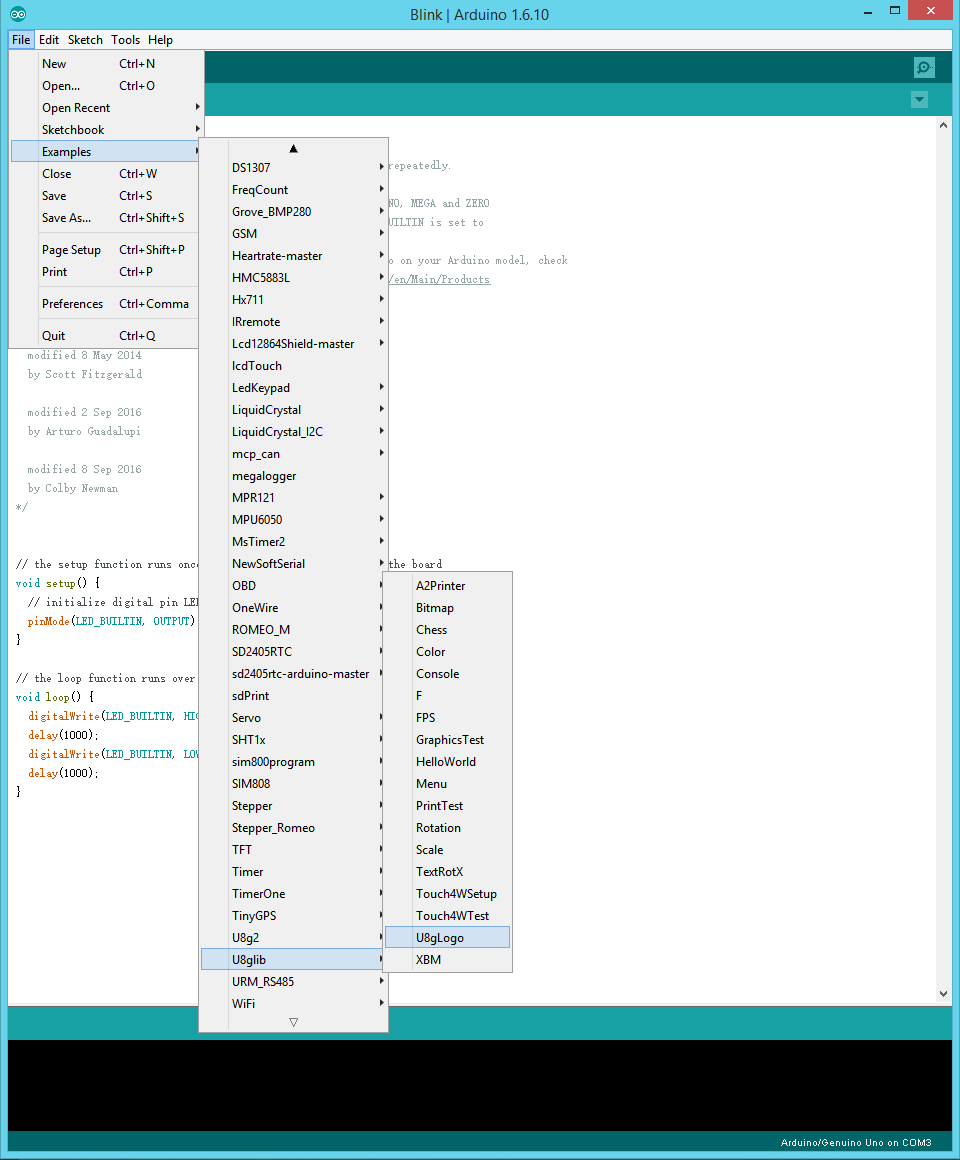Click editor scrollbar up arrow
The width and height of the screenshot is (960, 1160).
click(943, 125)
